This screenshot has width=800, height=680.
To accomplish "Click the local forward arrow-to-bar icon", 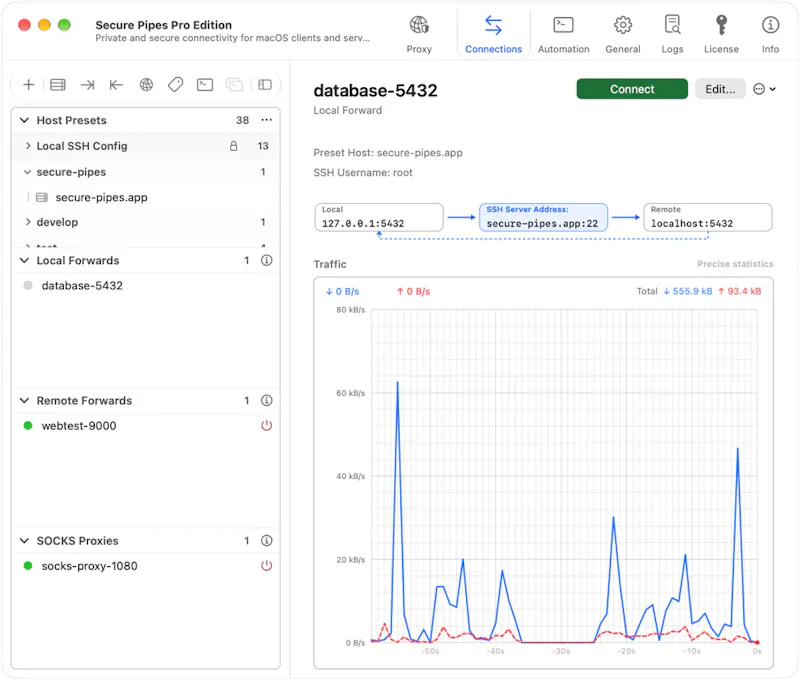I will [87, 85].
